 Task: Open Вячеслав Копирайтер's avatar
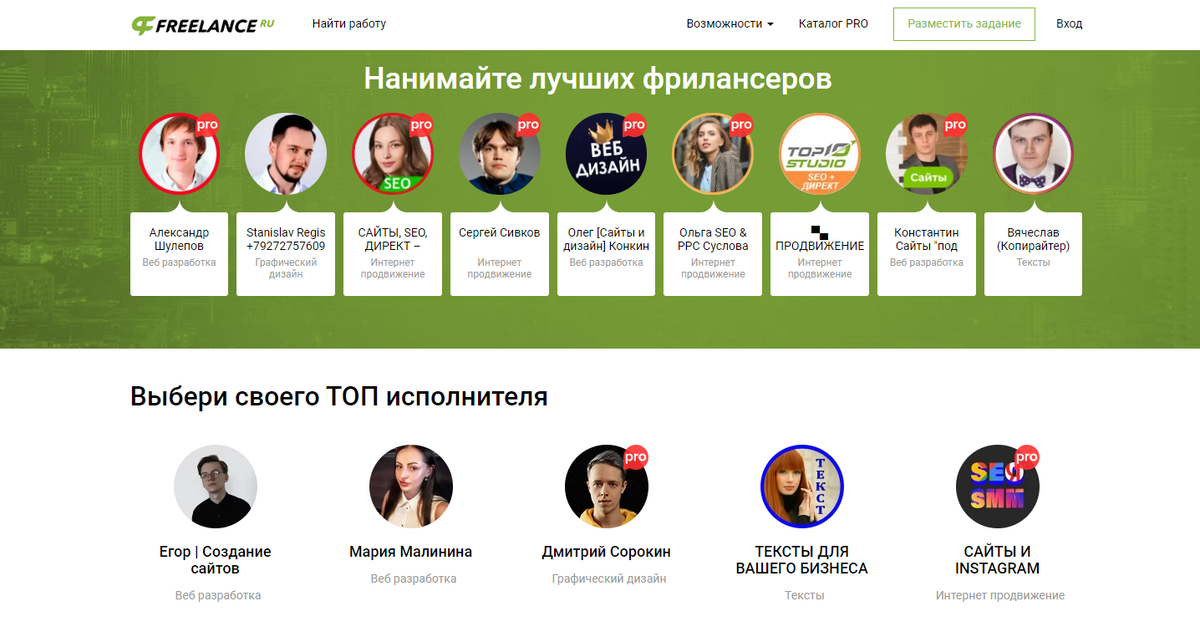[x=1033, y=153]
